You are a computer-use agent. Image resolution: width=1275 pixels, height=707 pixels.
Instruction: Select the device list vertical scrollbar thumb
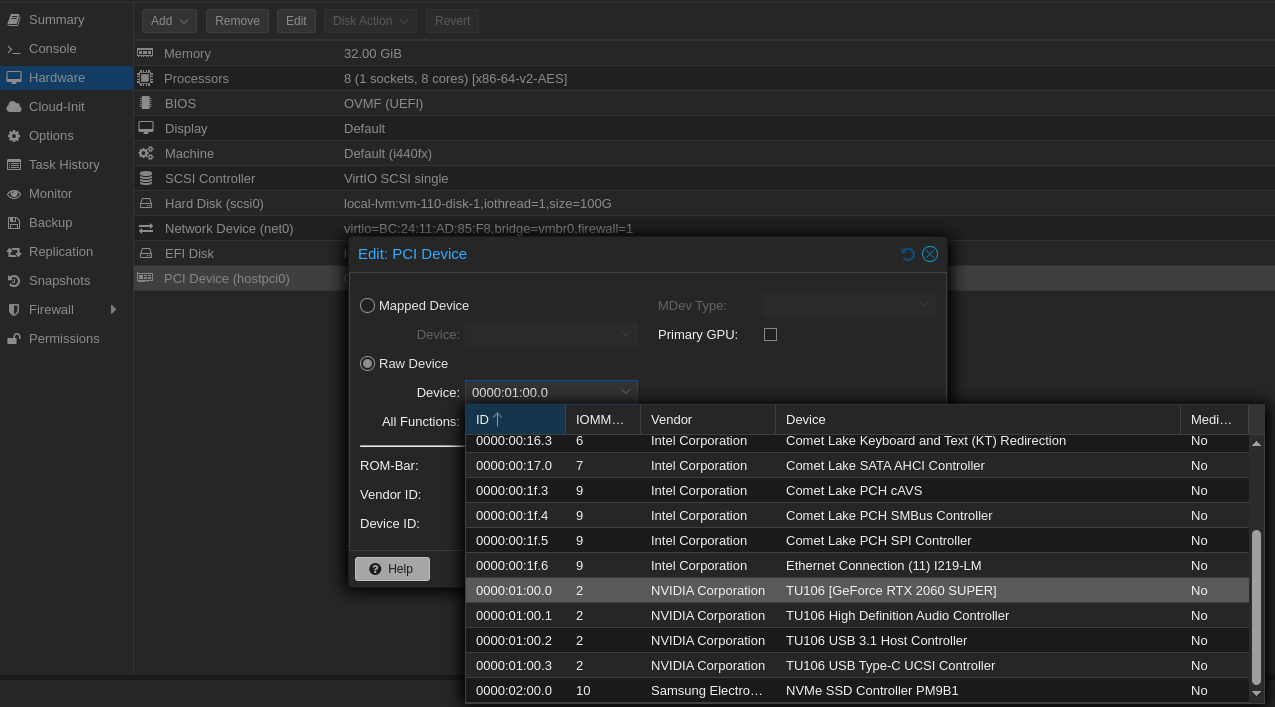(x=1257, y=607)
